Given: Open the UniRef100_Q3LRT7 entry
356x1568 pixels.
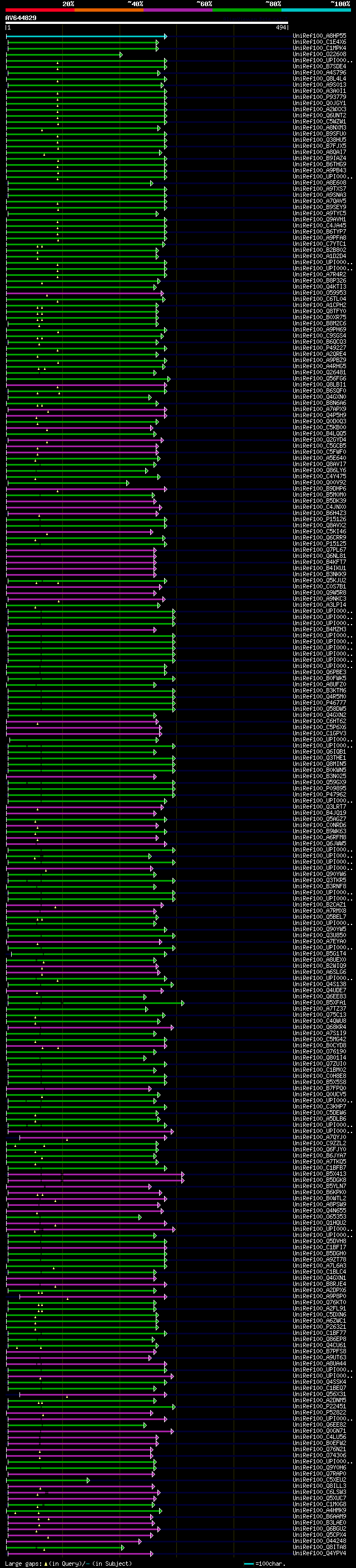Looking at the screenshot, I should (319, 807).
